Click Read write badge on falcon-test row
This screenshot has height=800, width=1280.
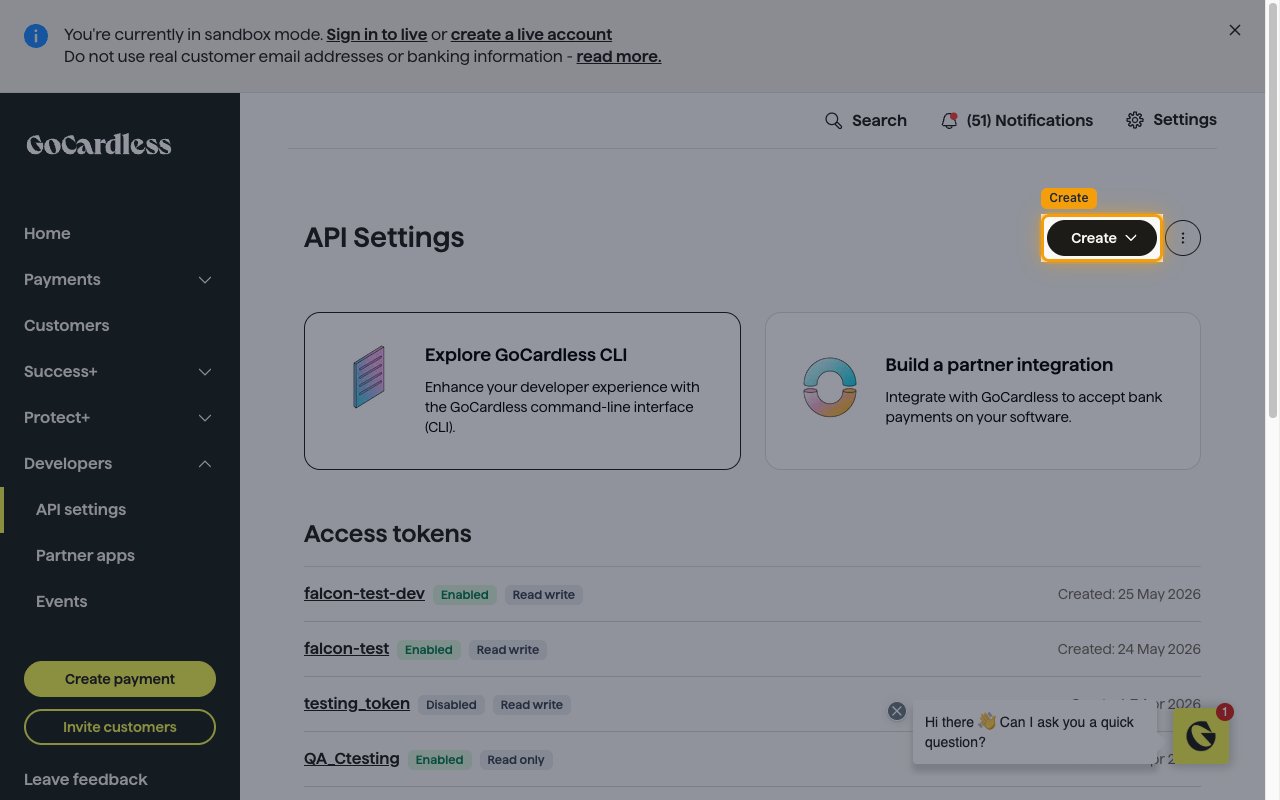click(x=508, y=649)
